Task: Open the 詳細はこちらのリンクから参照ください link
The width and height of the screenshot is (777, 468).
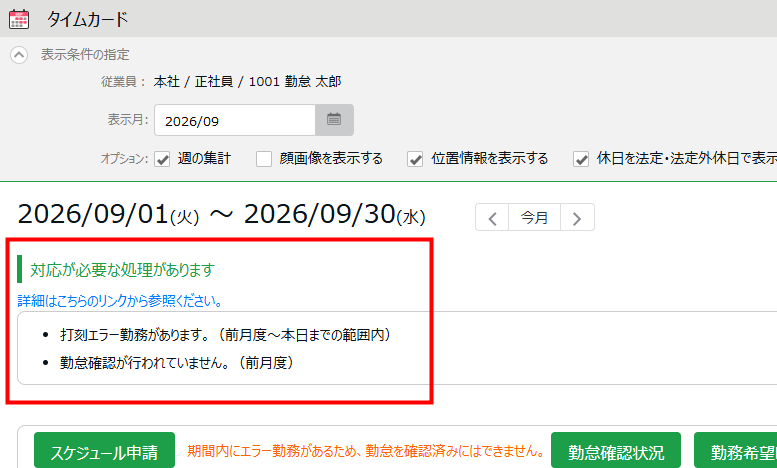Action: (120, 301)
